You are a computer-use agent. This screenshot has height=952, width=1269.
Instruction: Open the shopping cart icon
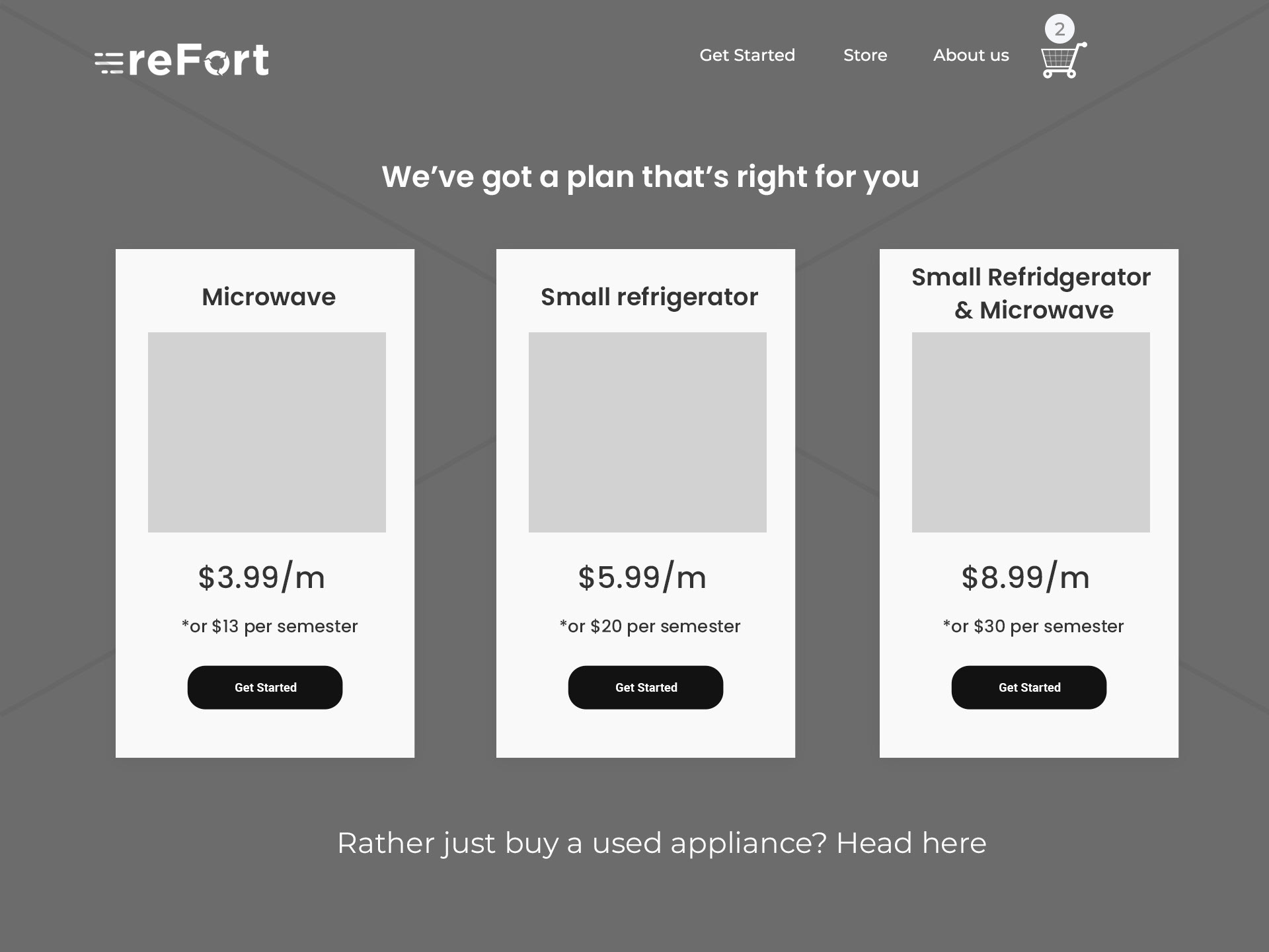1063,61
